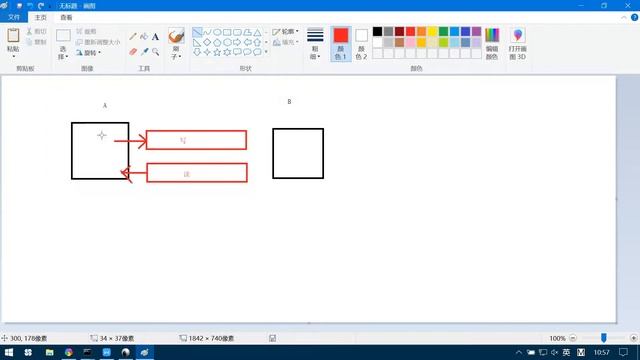This screenshot has width=640, height=360.
Task: Select the Oval callout shape
Action: (247, 52)
